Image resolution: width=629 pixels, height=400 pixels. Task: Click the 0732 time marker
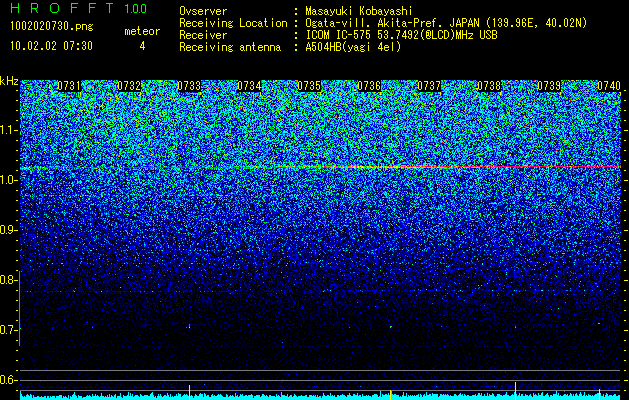tap(129, 86)
